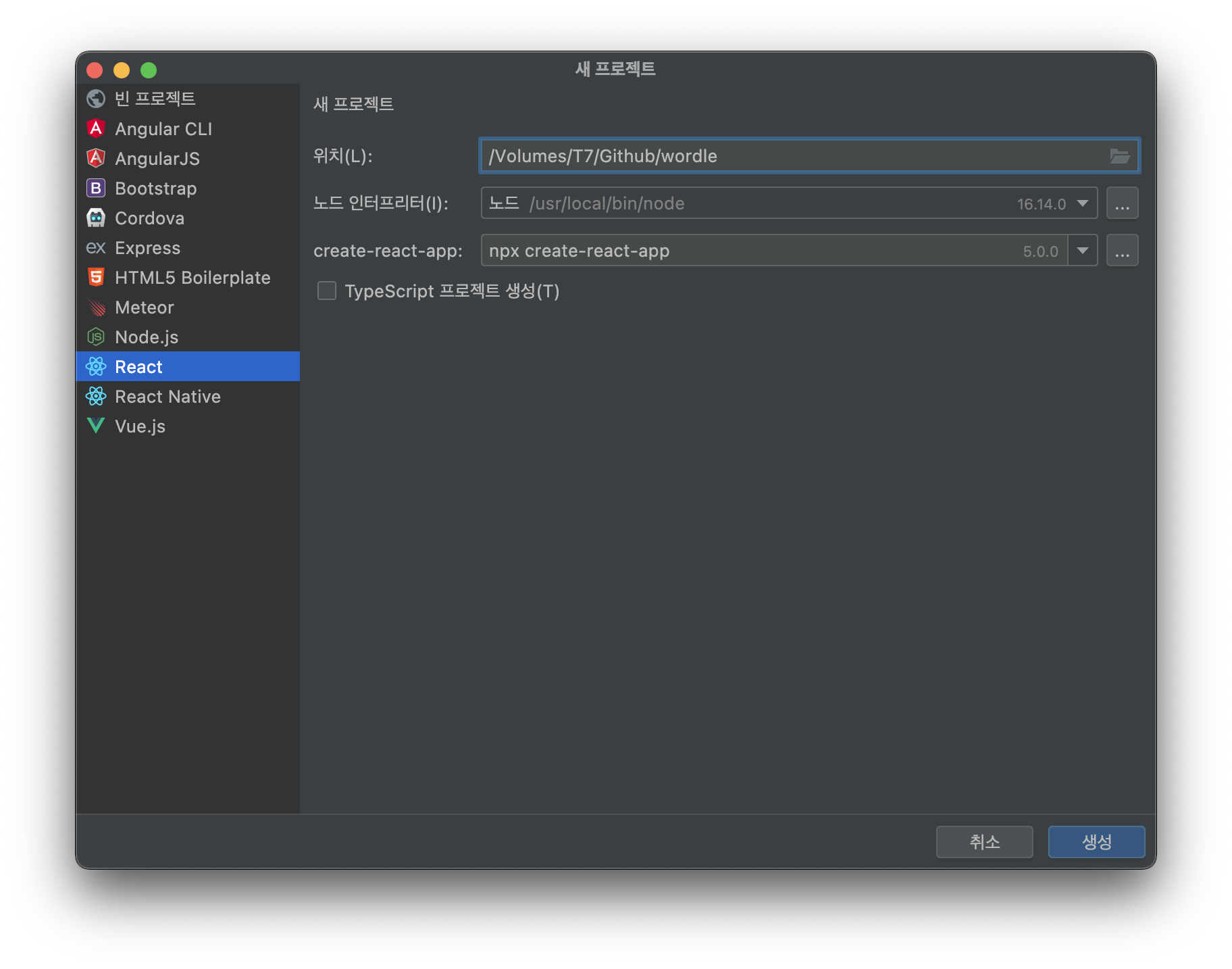
Task: Choose Meteor in the generator list
Action: [188, 307]
